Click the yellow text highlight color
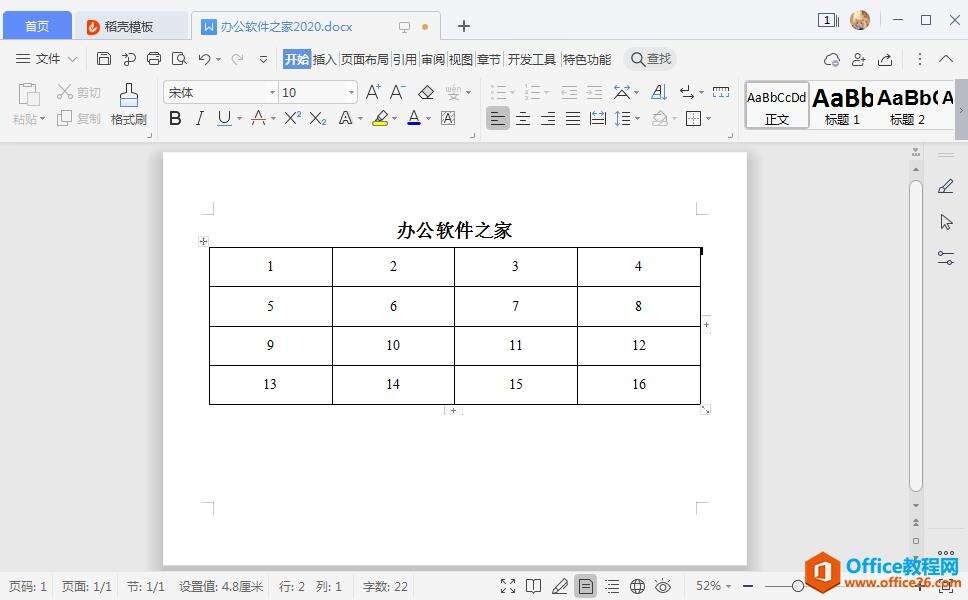Image resolution: width=968 pixels, height=600 pixels. [x=380, y=118]
